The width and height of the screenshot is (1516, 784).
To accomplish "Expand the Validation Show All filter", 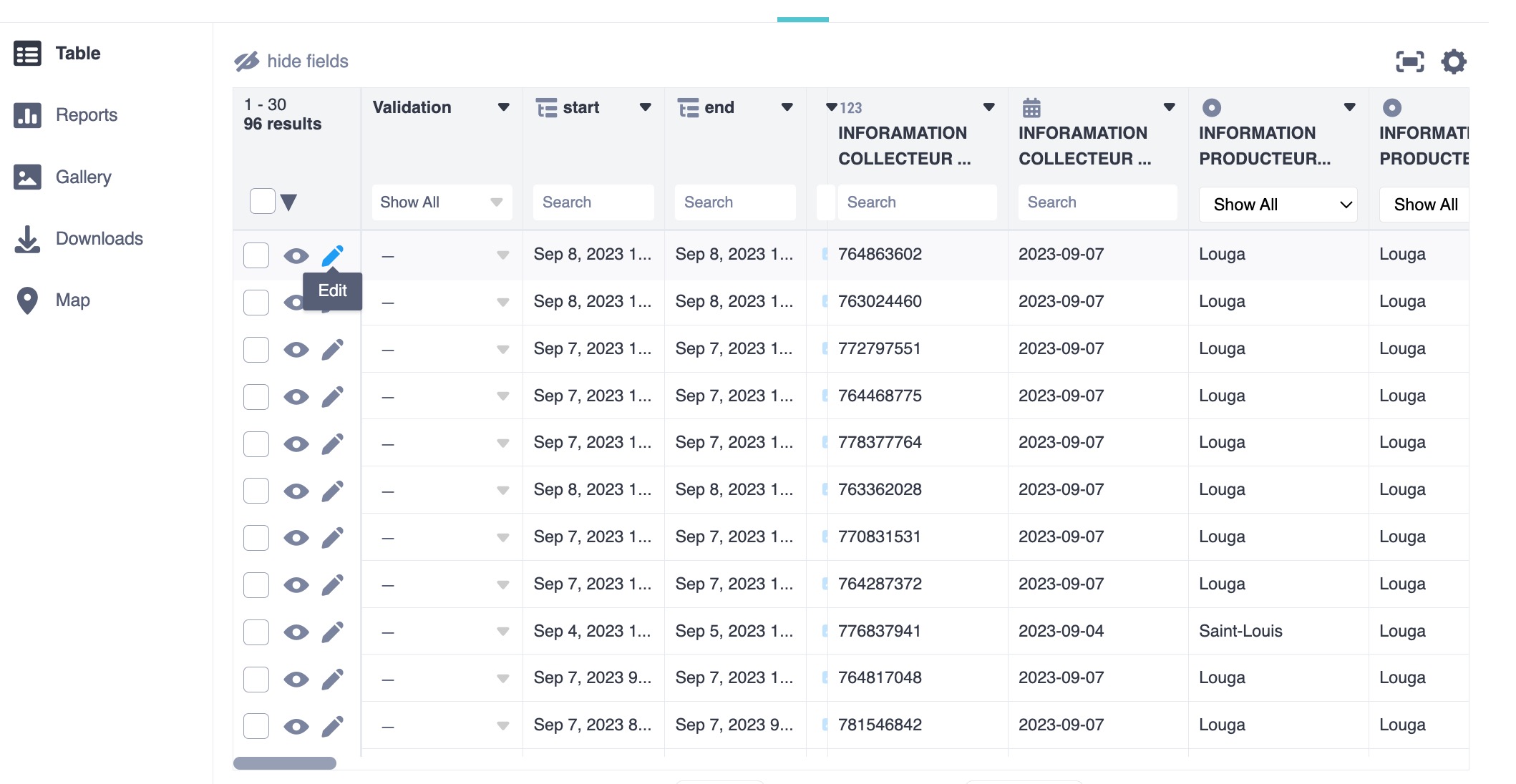I will pos(442,202).
